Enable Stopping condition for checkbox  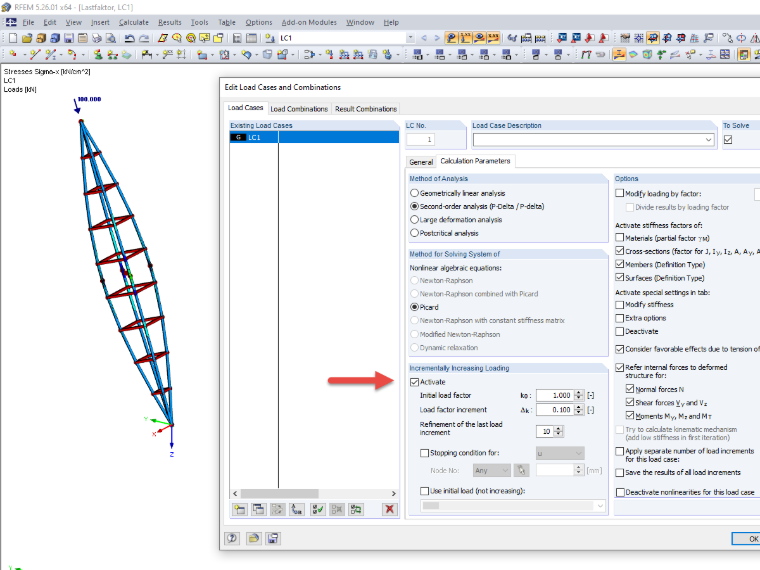pyautogui.click(x=425, y=453)
